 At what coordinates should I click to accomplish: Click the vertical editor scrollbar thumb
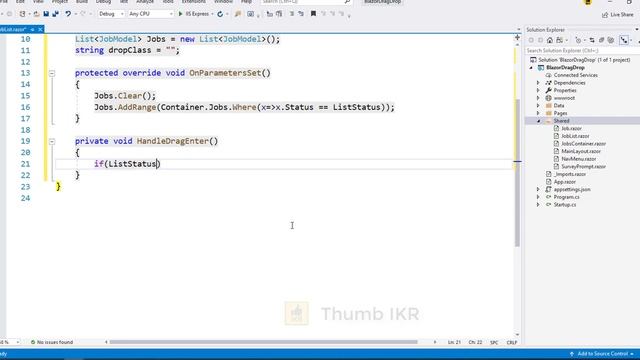517,172
